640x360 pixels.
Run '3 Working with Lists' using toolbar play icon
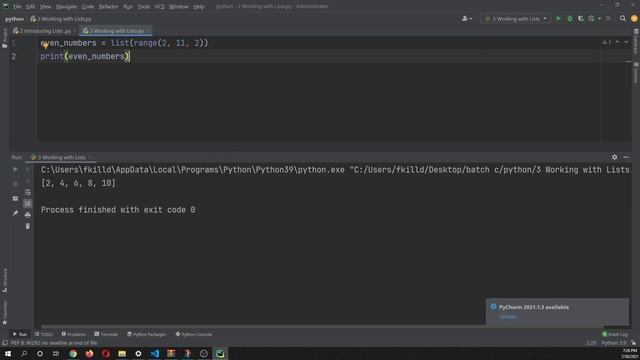pos(558,19)
